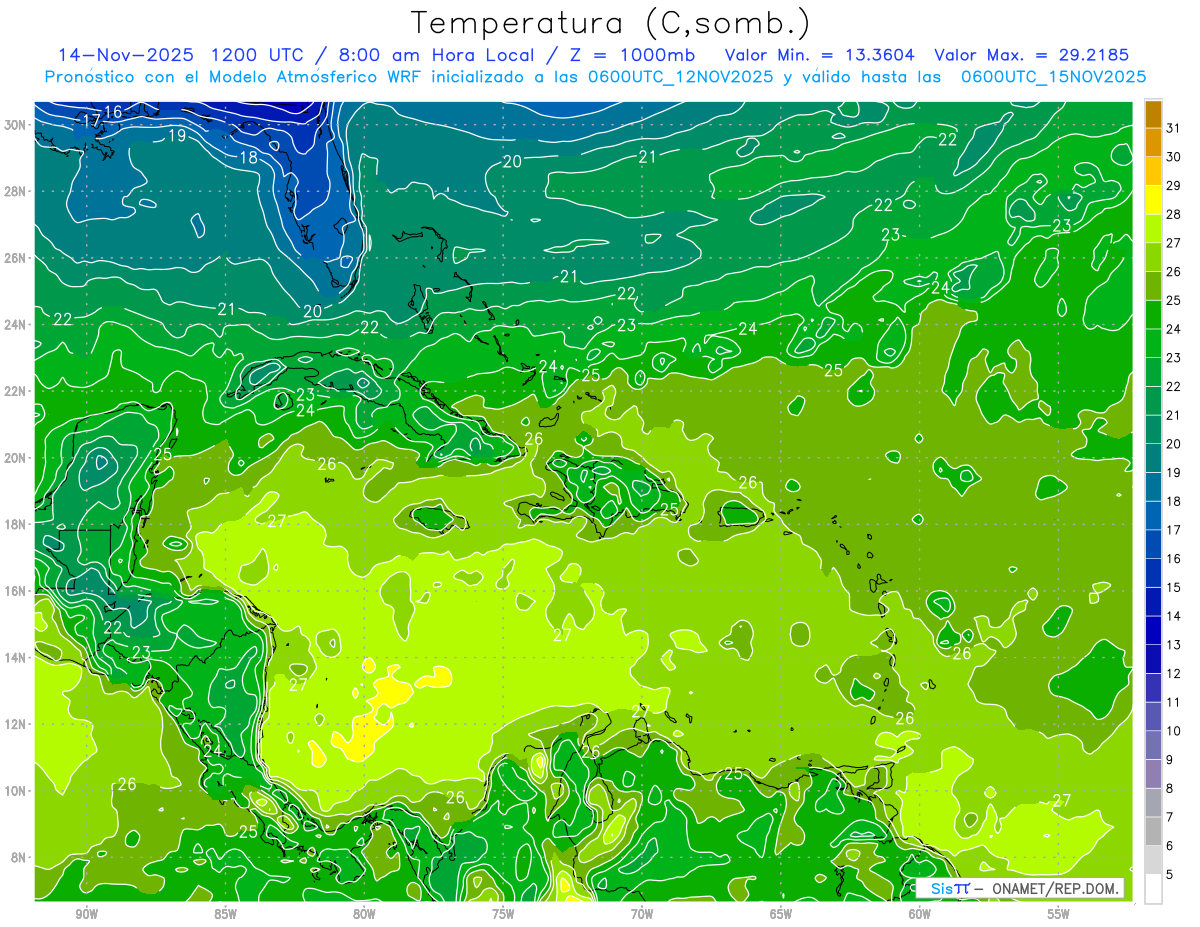Click the 18N latitude axis label
This screenshot has width=1200, height=927.
[16, 524]
